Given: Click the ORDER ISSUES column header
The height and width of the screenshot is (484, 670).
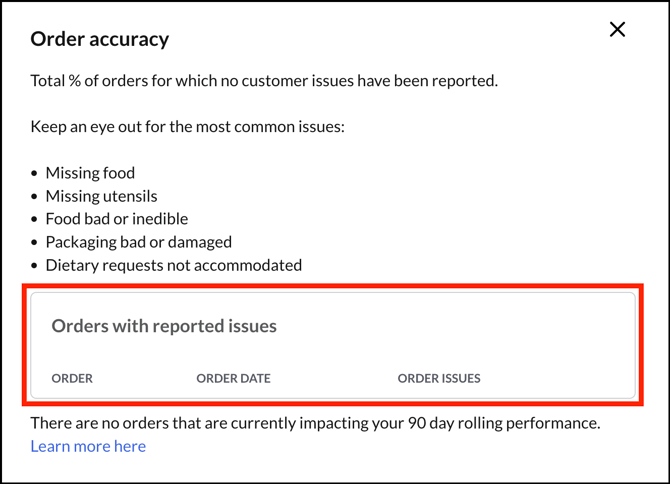Looking at the screenshot, I should coord(439,379).
